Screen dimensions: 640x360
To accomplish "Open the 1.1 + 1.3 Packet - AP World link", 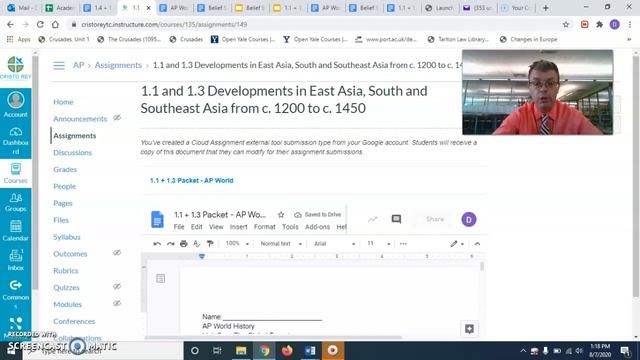I will (191, 180).
